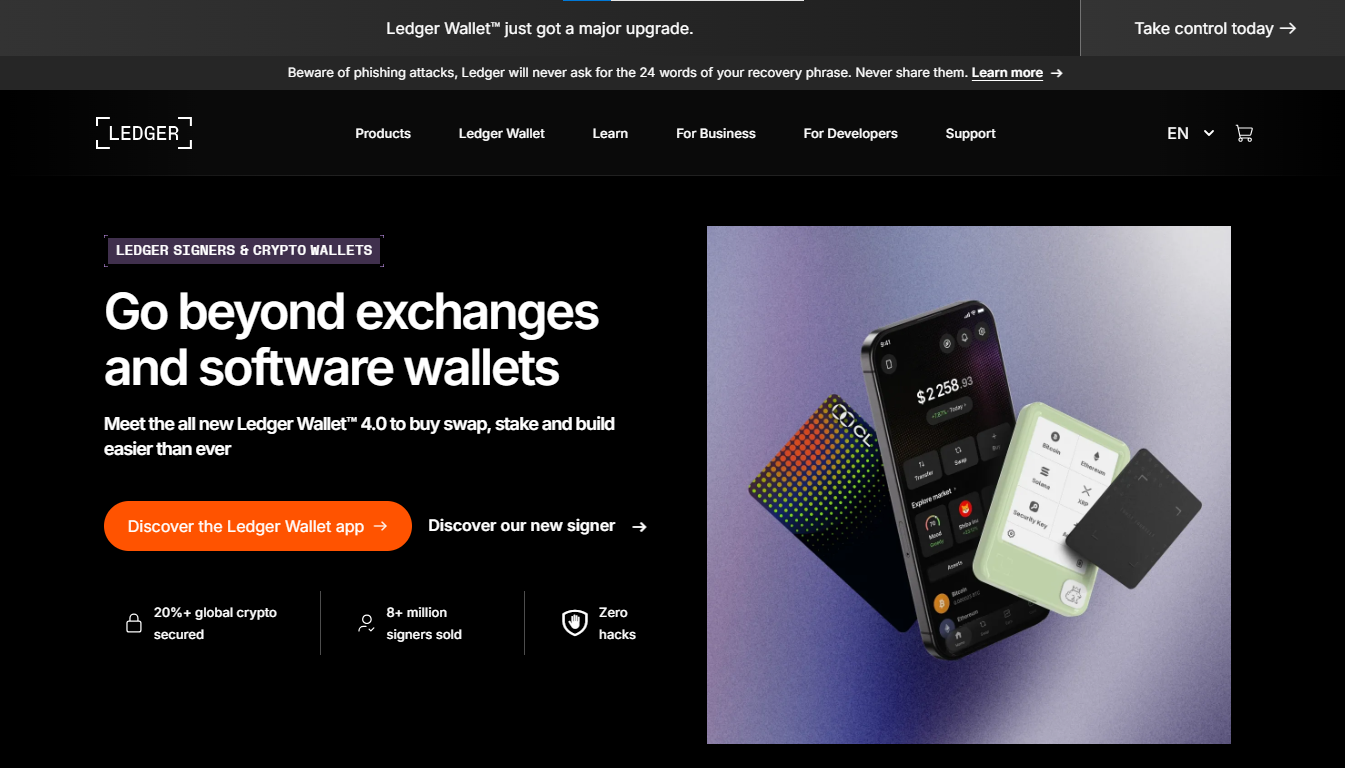Open the For Business menu

click(x=716, y=133)
